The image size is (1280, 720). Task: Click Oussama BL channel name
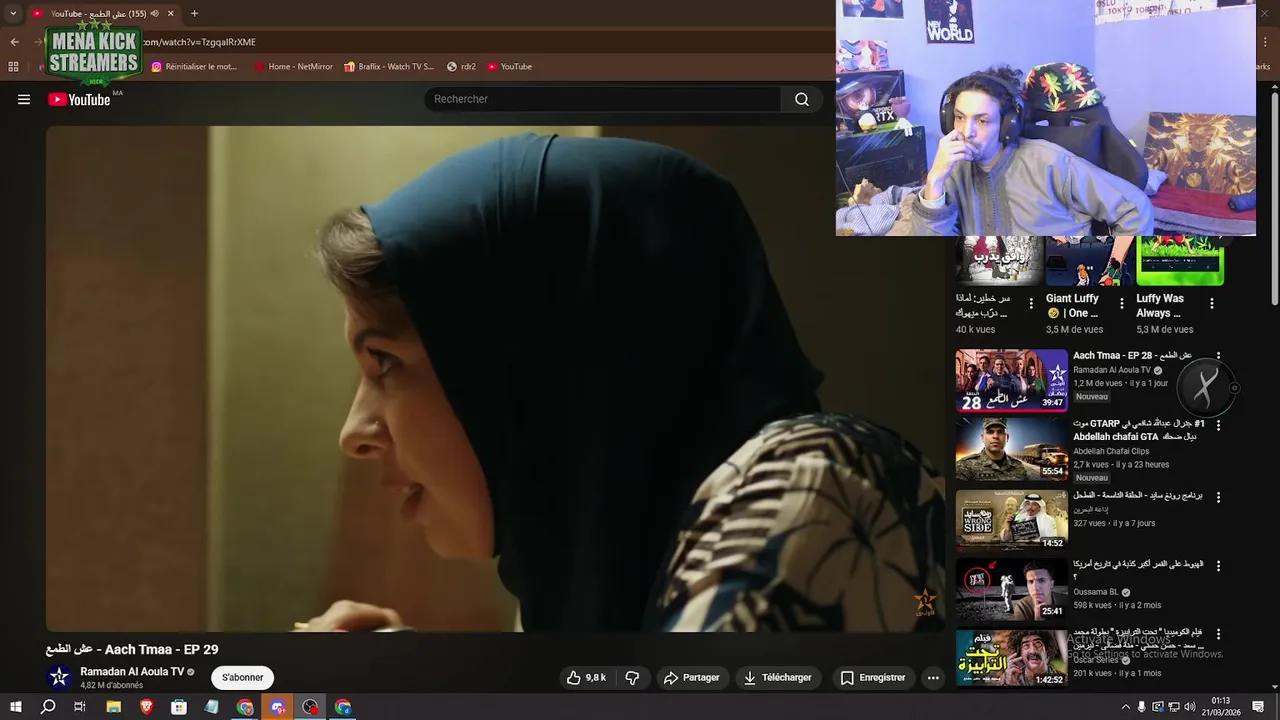pos(1095,592)
